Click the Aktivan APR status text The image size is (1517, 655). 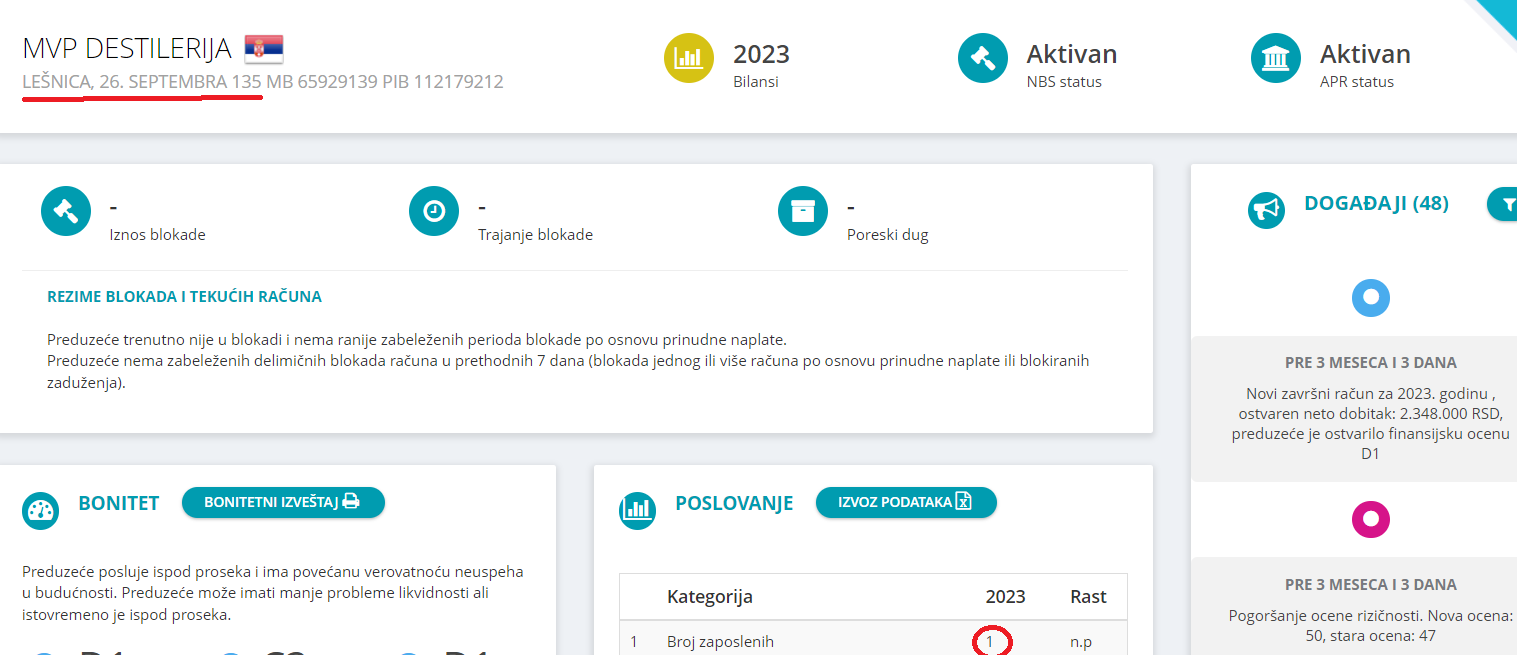(1365, 54)
